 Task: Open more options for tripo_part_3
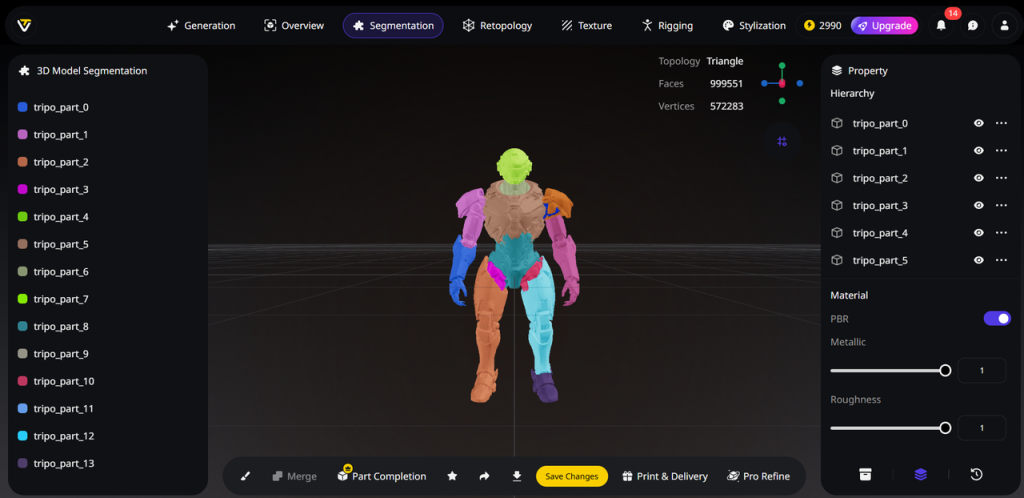(1001, 206)
